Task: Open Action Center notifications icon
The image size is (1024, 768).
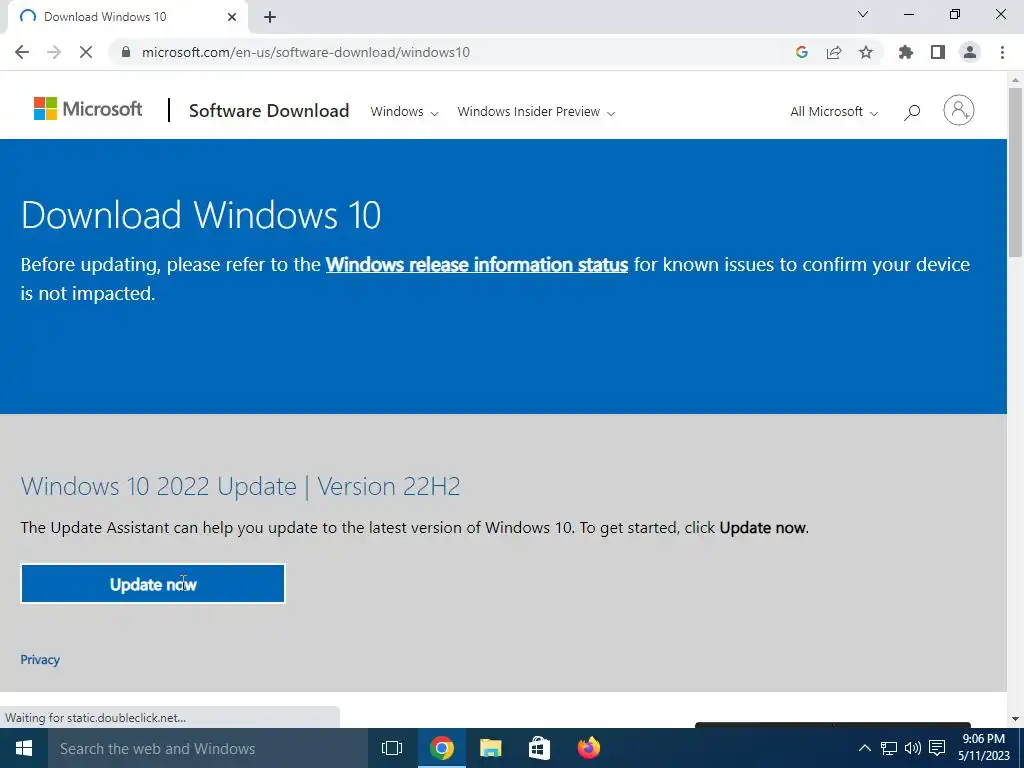Action: [937, 748]
